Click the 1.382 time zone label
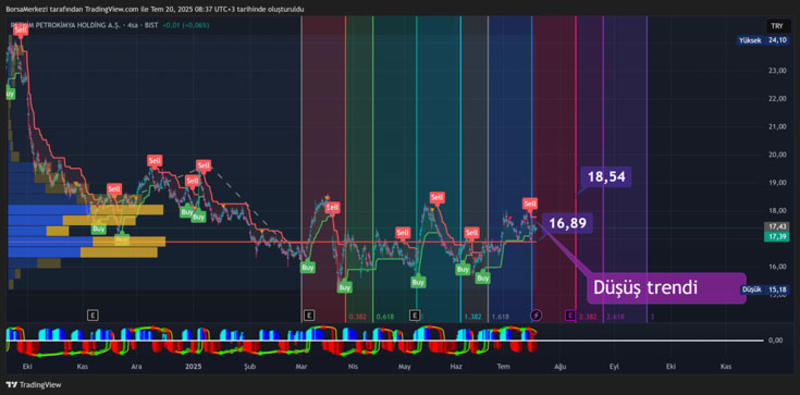800x395 pixels. (473, 317)
